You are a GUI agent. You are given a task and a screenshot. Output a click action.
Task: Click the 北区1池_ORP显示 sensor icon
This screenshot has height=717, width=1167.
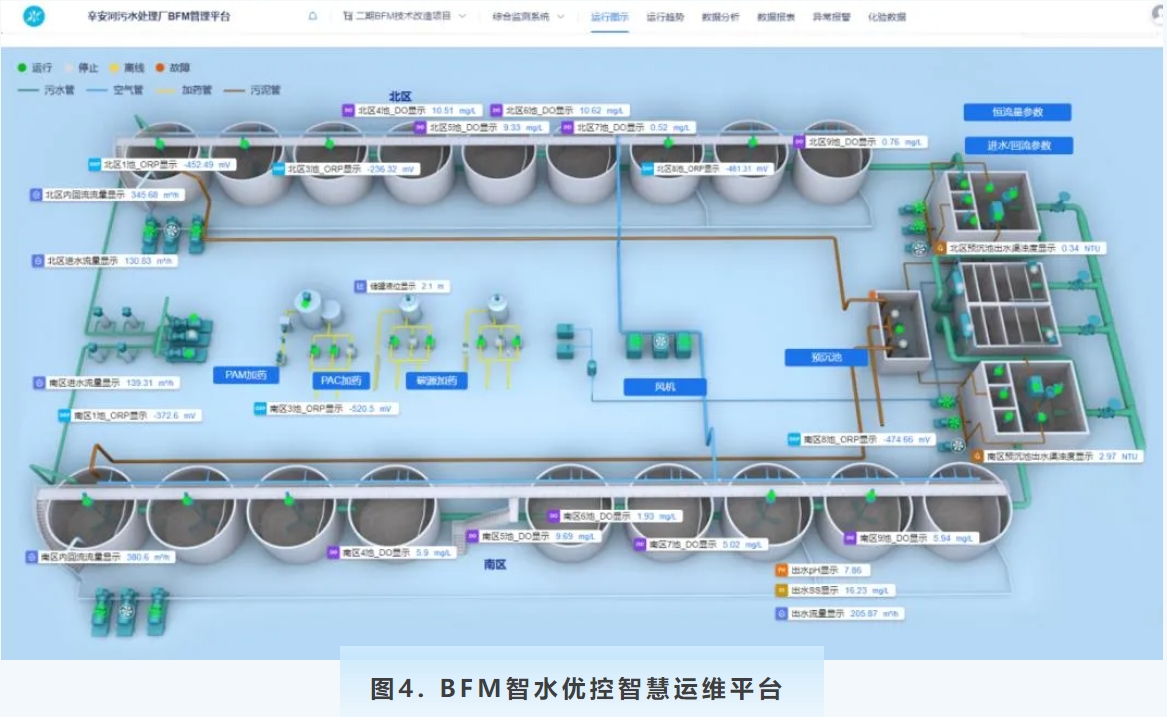pyautogui.click(x=94, y=164)
